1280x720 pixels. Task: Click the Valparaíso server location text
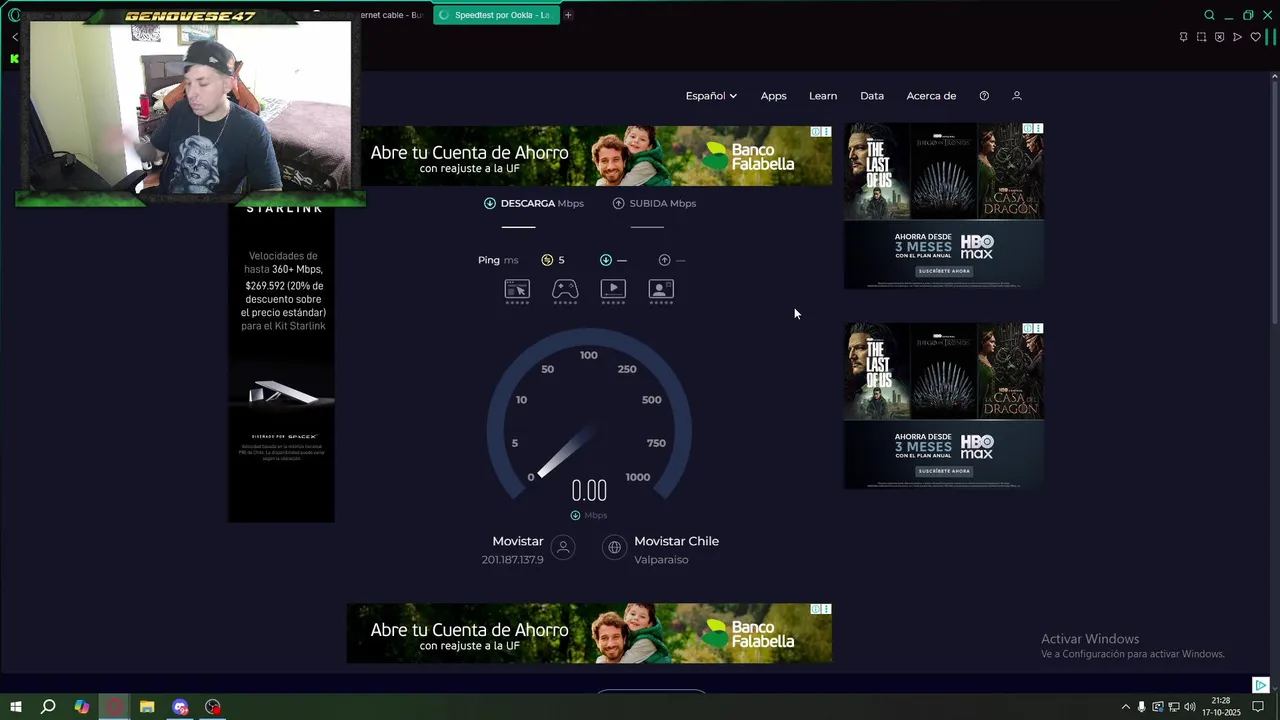click(x=661, y=560)
